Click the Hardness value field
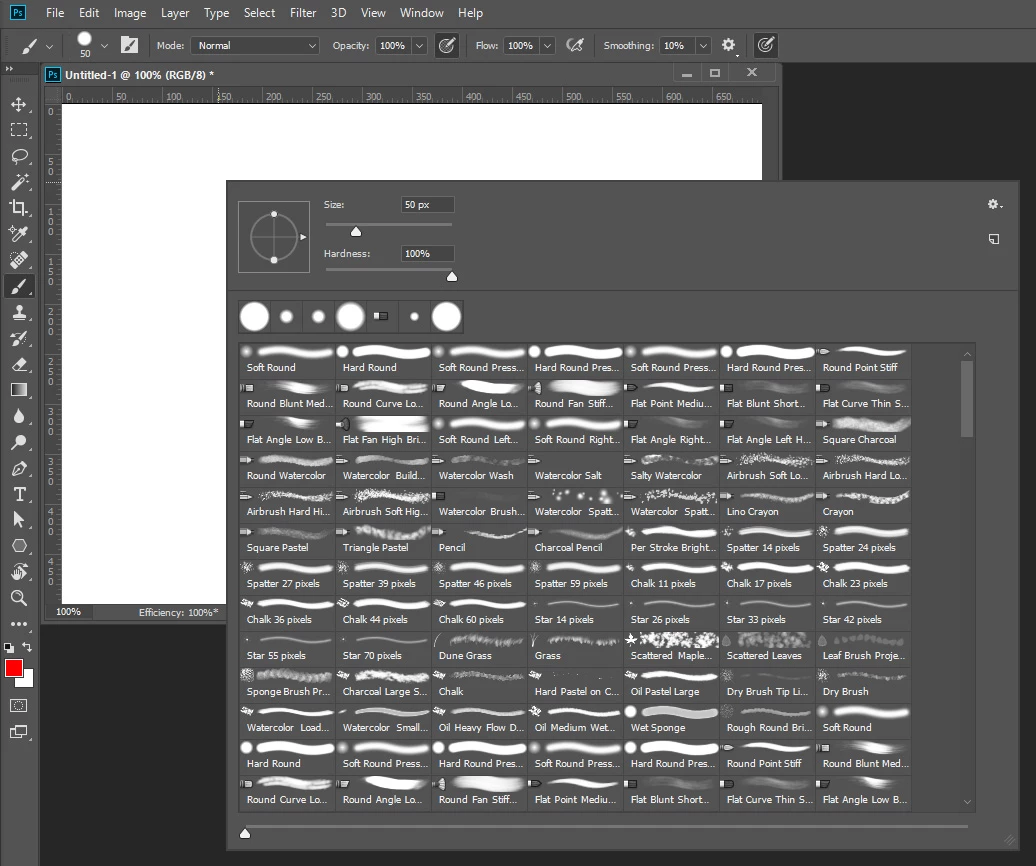The width and height of the screenshot is (1036, 866). click(427, 254)
